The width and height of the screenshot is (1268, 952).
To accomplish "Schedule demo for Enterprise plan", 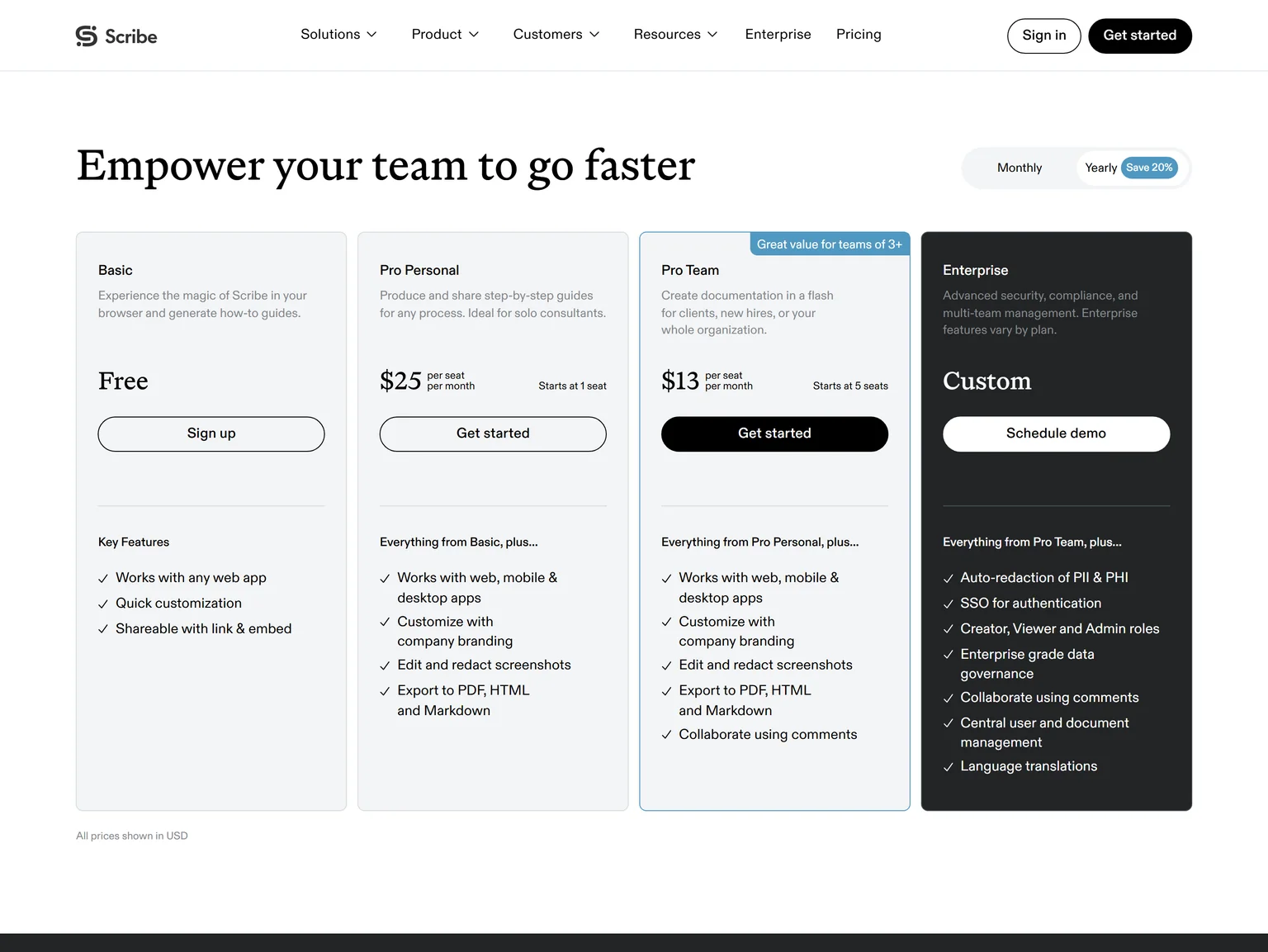I will coord(1056,433).
